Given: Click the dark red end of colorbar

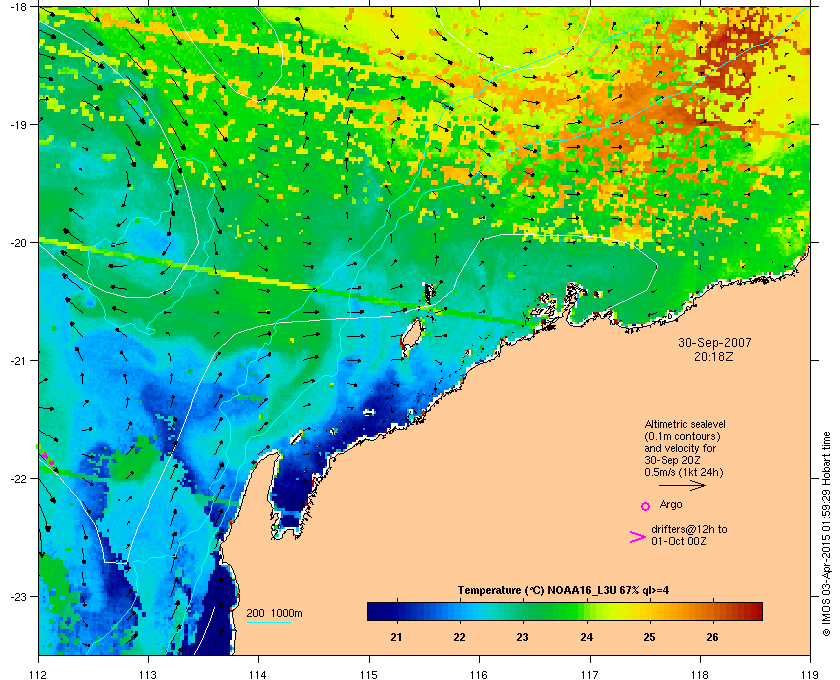Looking at the screenshot, I should point(754,611).
